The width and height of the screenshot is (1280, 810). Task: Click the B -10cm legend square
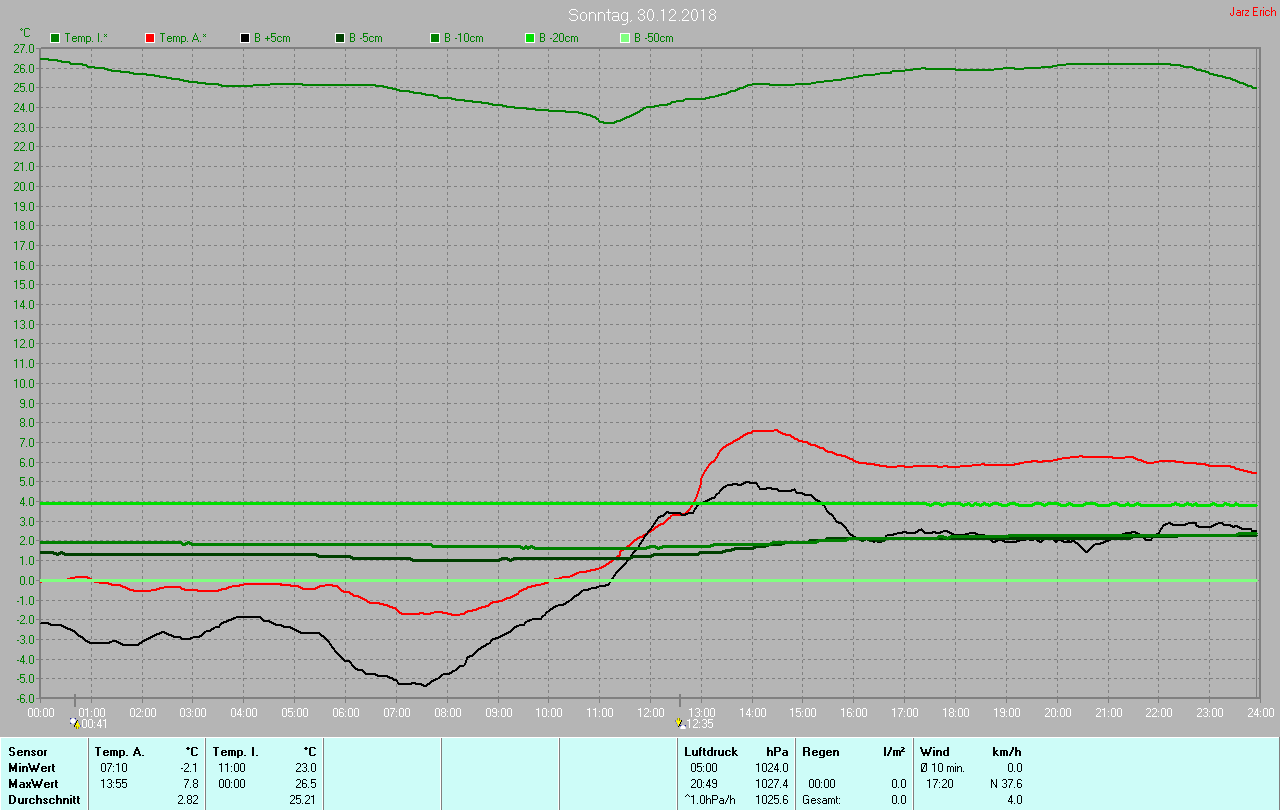[x=435, y=38]
